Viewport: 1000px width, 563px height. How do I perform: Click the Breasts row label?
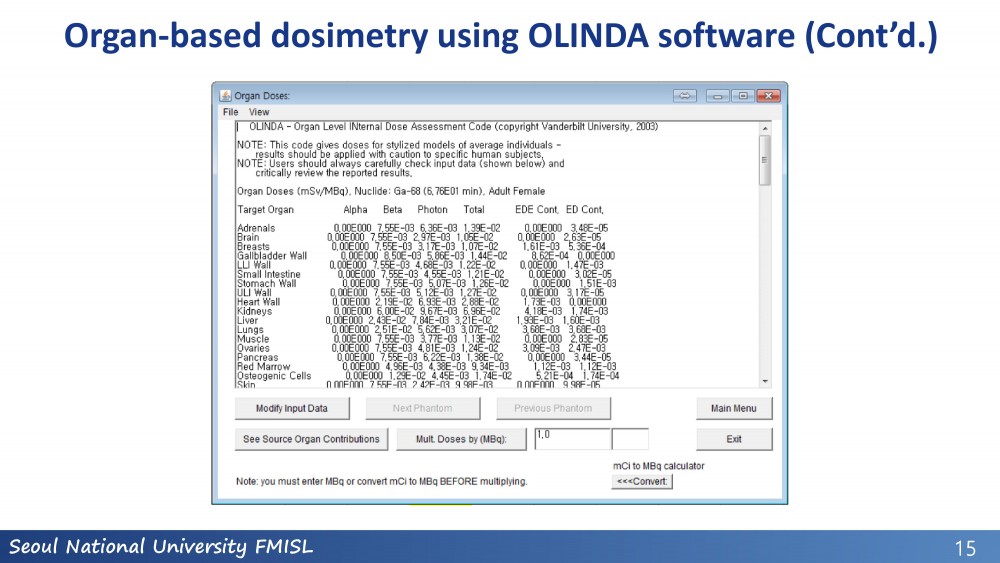(x=253, y=246)
